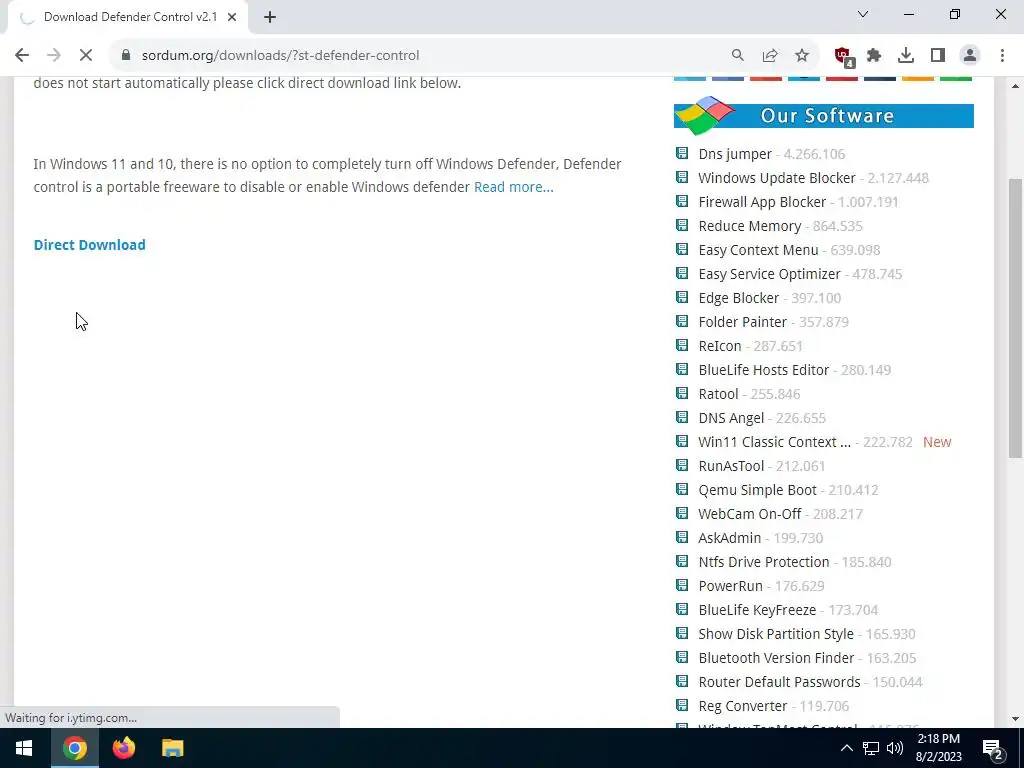Screen dimensions: 1024x768
Task: Click the scrollbar down arrow
Action: point(1016,719)
